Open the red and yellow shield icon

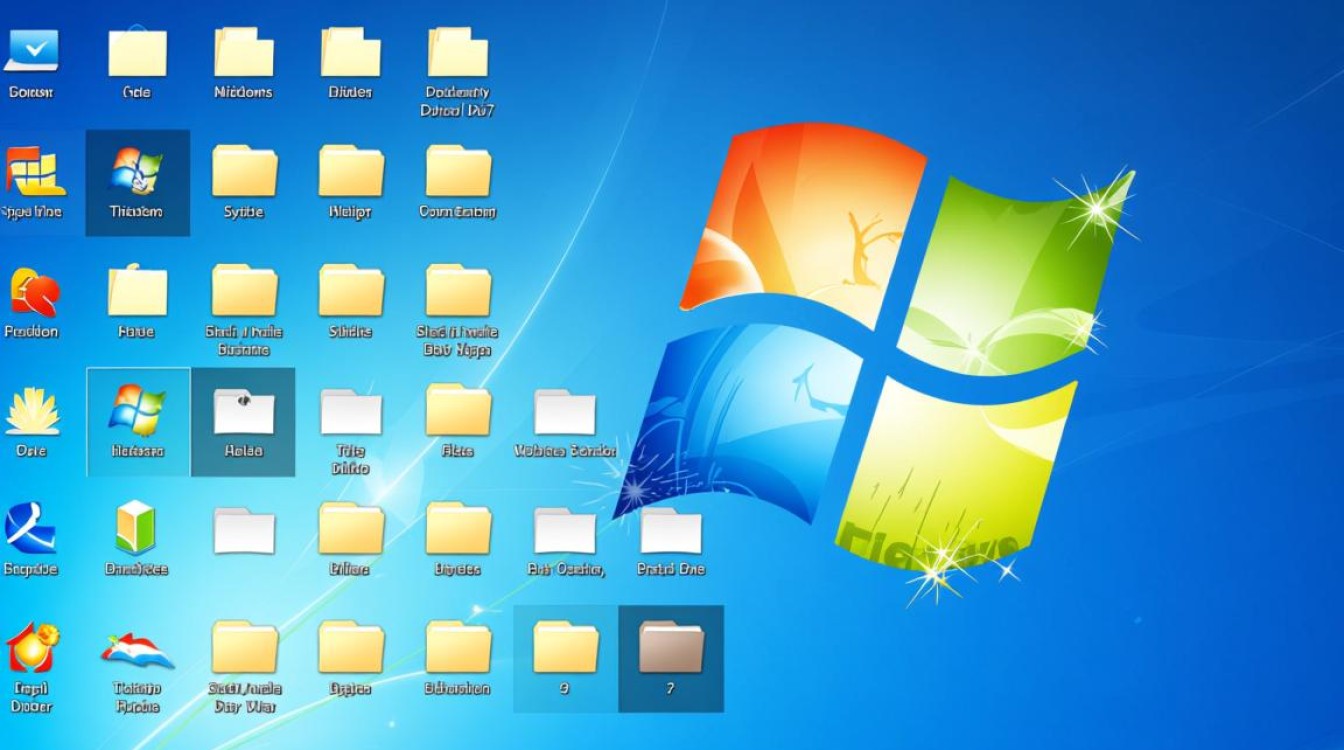(x=35, y=292)
